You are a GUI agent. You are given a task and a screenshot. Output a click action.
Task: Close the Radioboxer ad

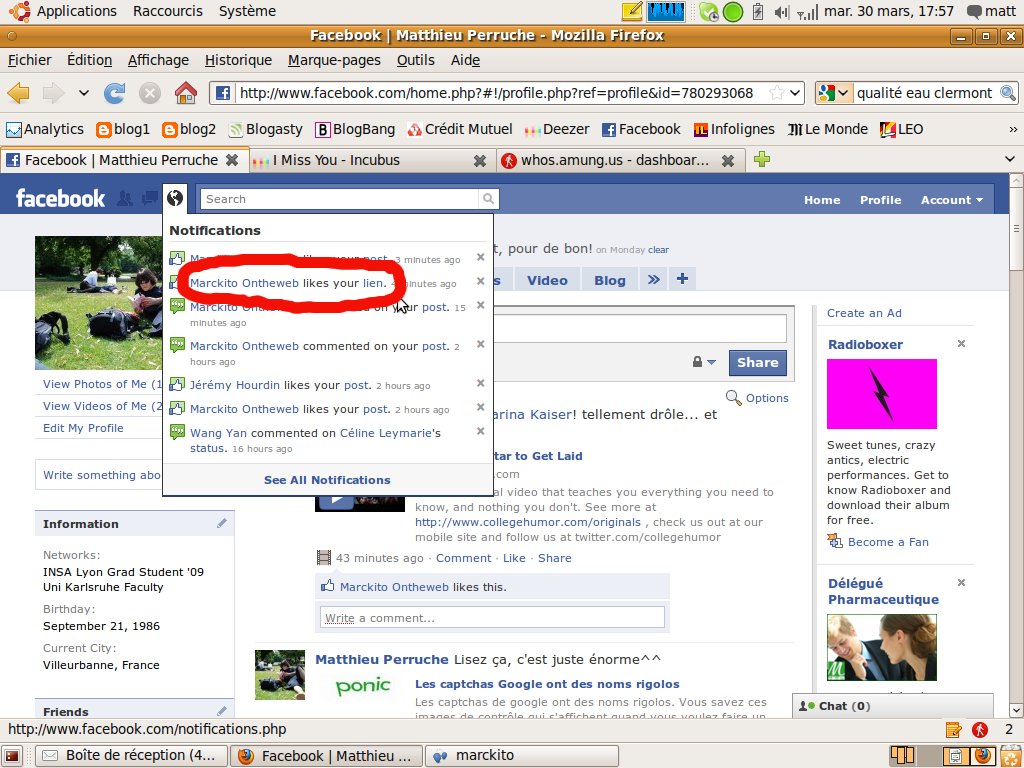click(x=961, y=344)
